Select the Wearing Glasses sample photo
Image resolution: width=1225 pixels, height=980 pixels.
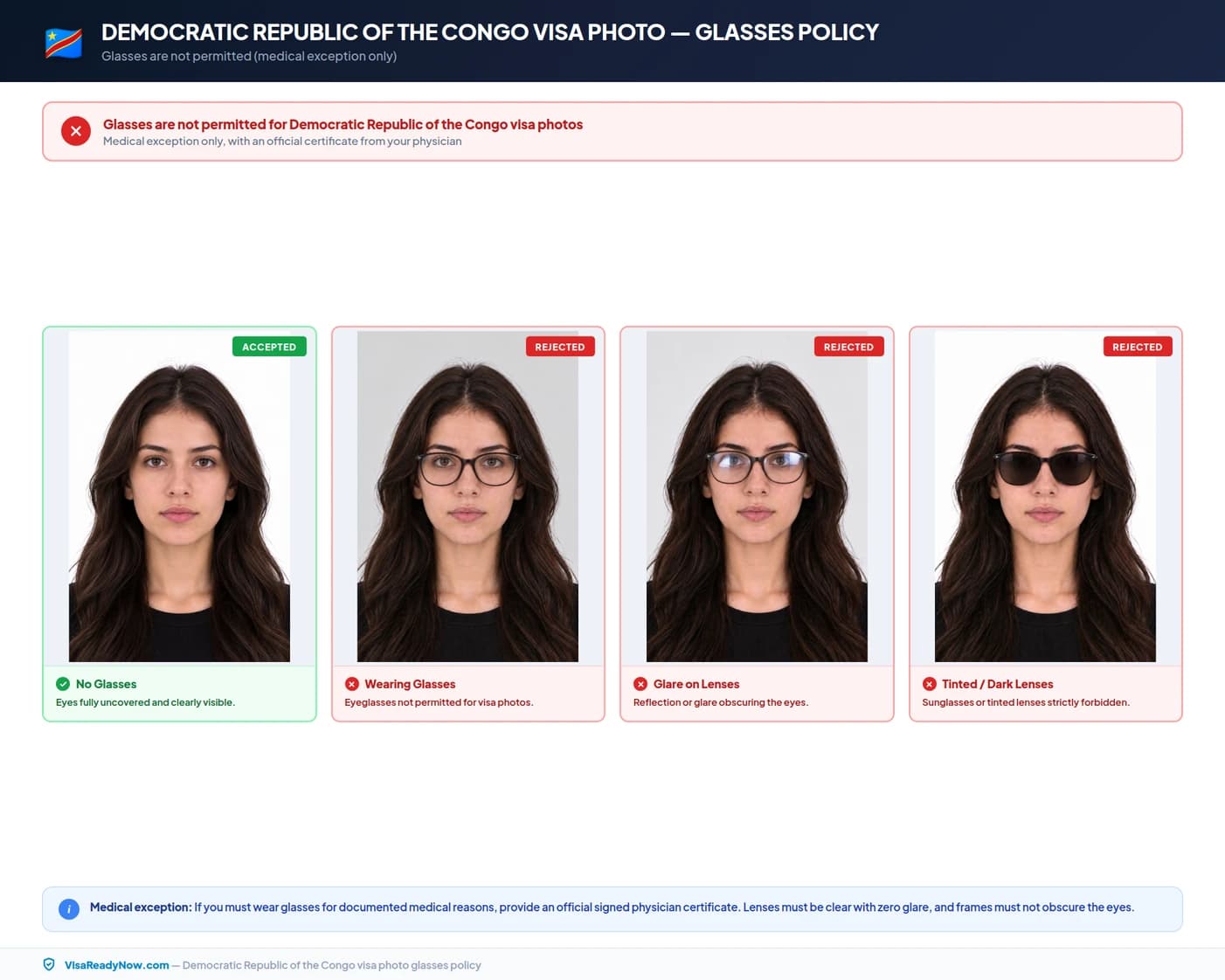[467, 496]
